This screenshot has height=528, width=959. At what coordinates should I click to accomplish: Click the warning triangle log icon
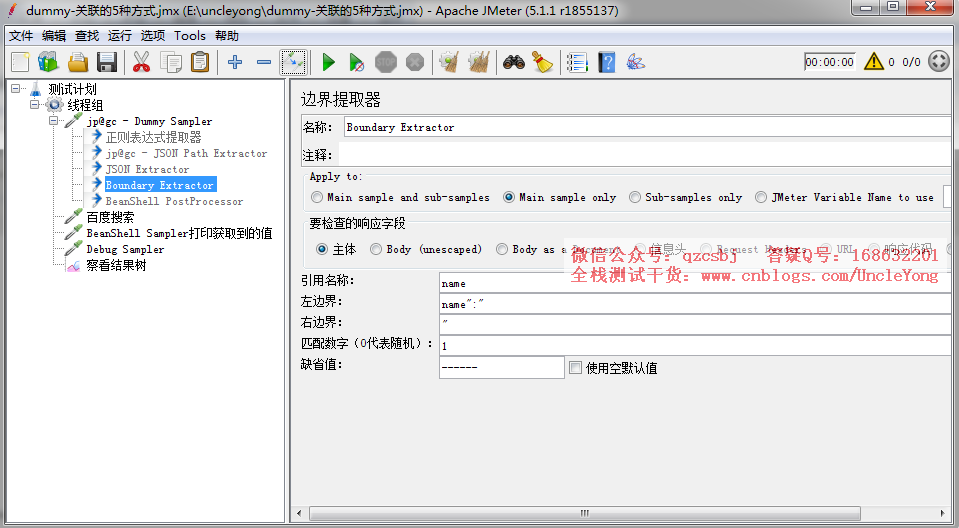[x=874, y=62]
